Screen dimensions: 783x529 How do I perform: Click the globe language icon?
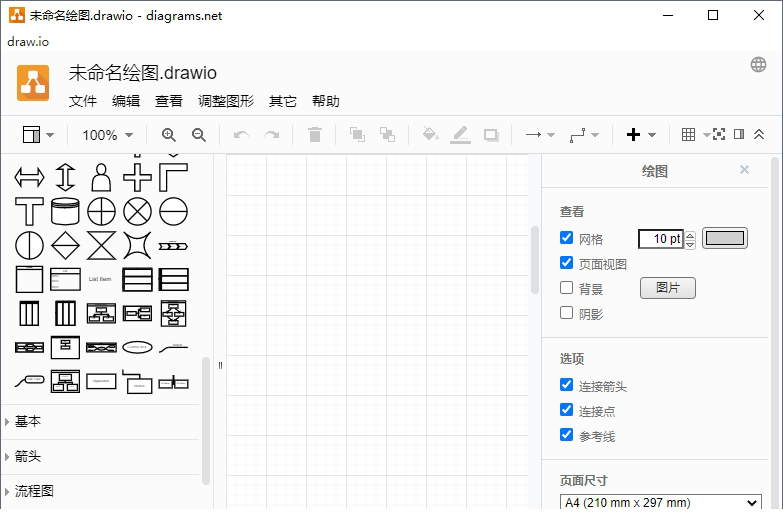tap(758, 64)
